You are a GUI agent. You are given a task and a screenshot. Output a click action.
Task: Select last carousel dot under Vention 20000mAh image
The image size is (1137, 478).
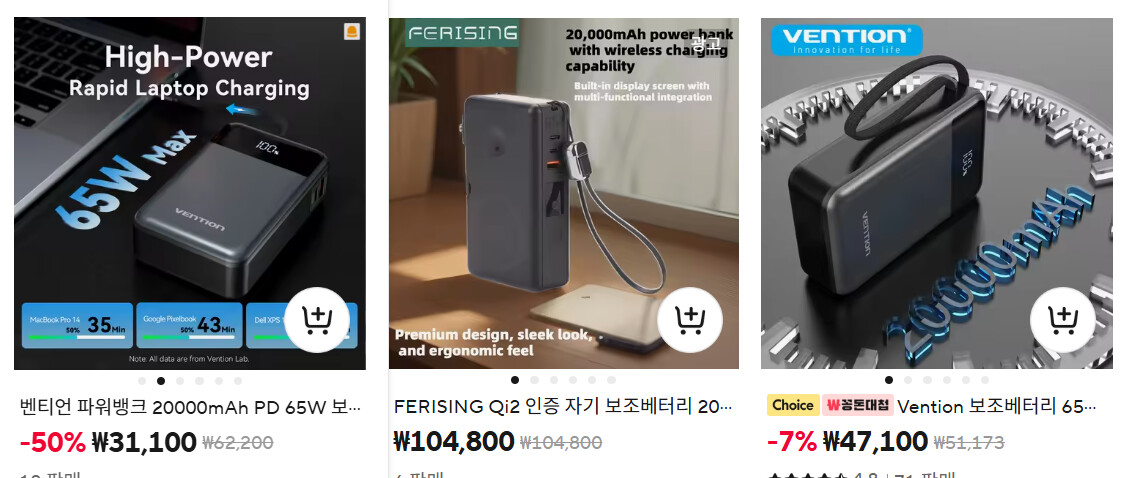(x=985, y=380)
